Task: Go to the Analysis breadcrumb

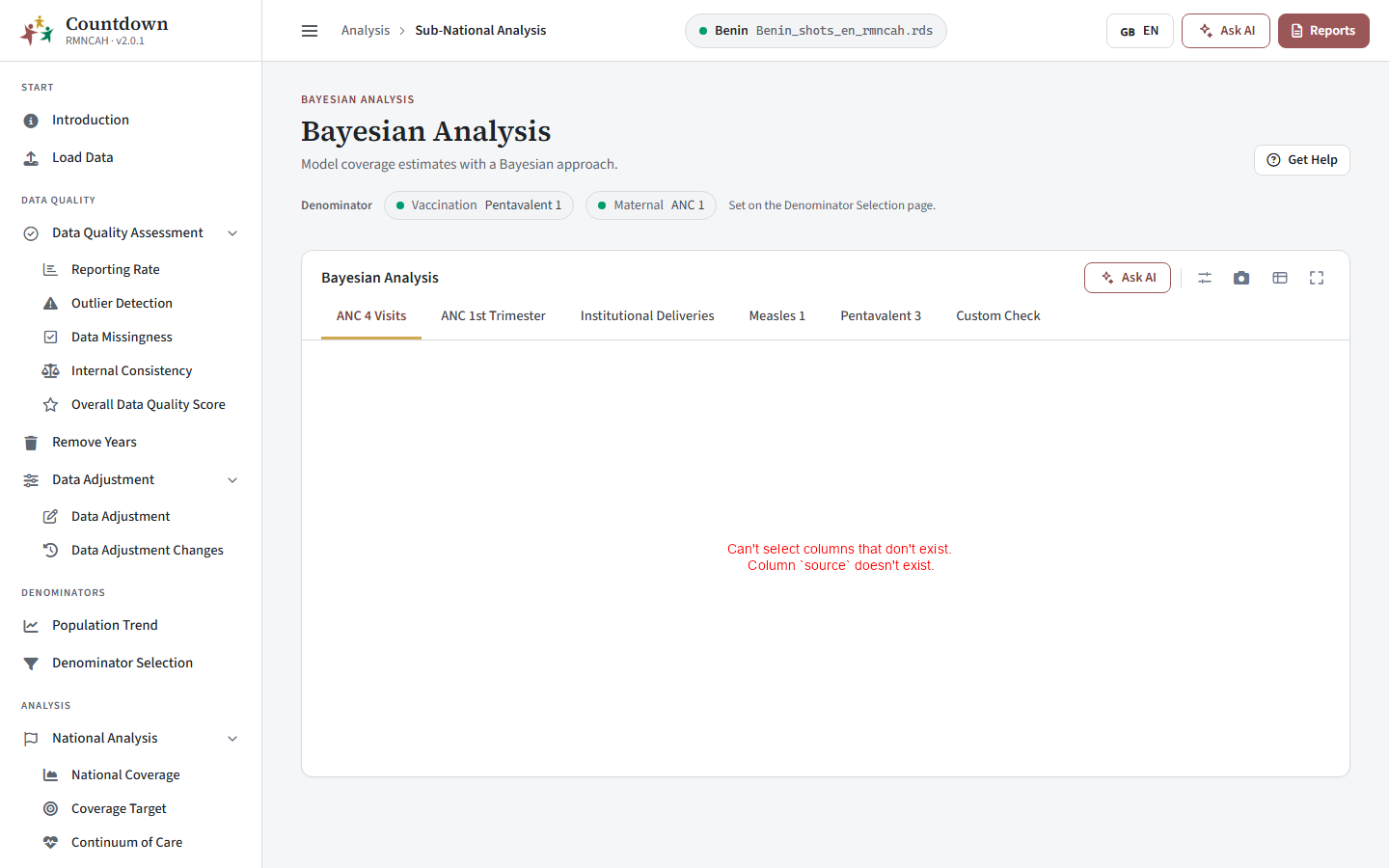Action: 366,31
